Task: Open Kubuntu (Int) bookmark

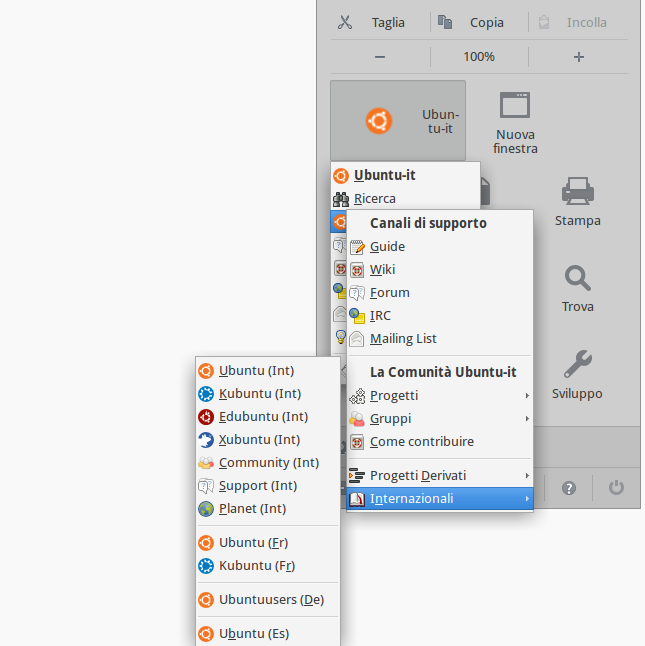Action: pyautogui.click(x=259, y=394)
